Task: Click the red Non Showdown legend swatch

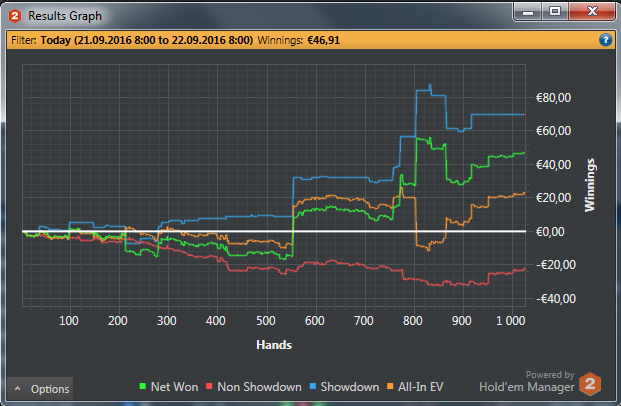Action: pyautogui.click(x=210, y=386)
